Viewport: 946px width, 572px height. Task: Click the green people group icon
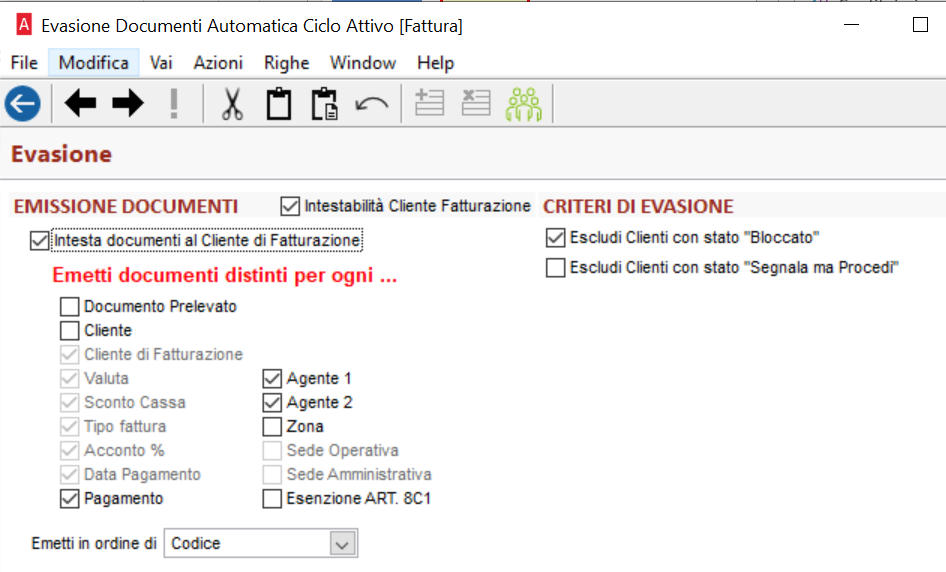[x=524, y=104]
